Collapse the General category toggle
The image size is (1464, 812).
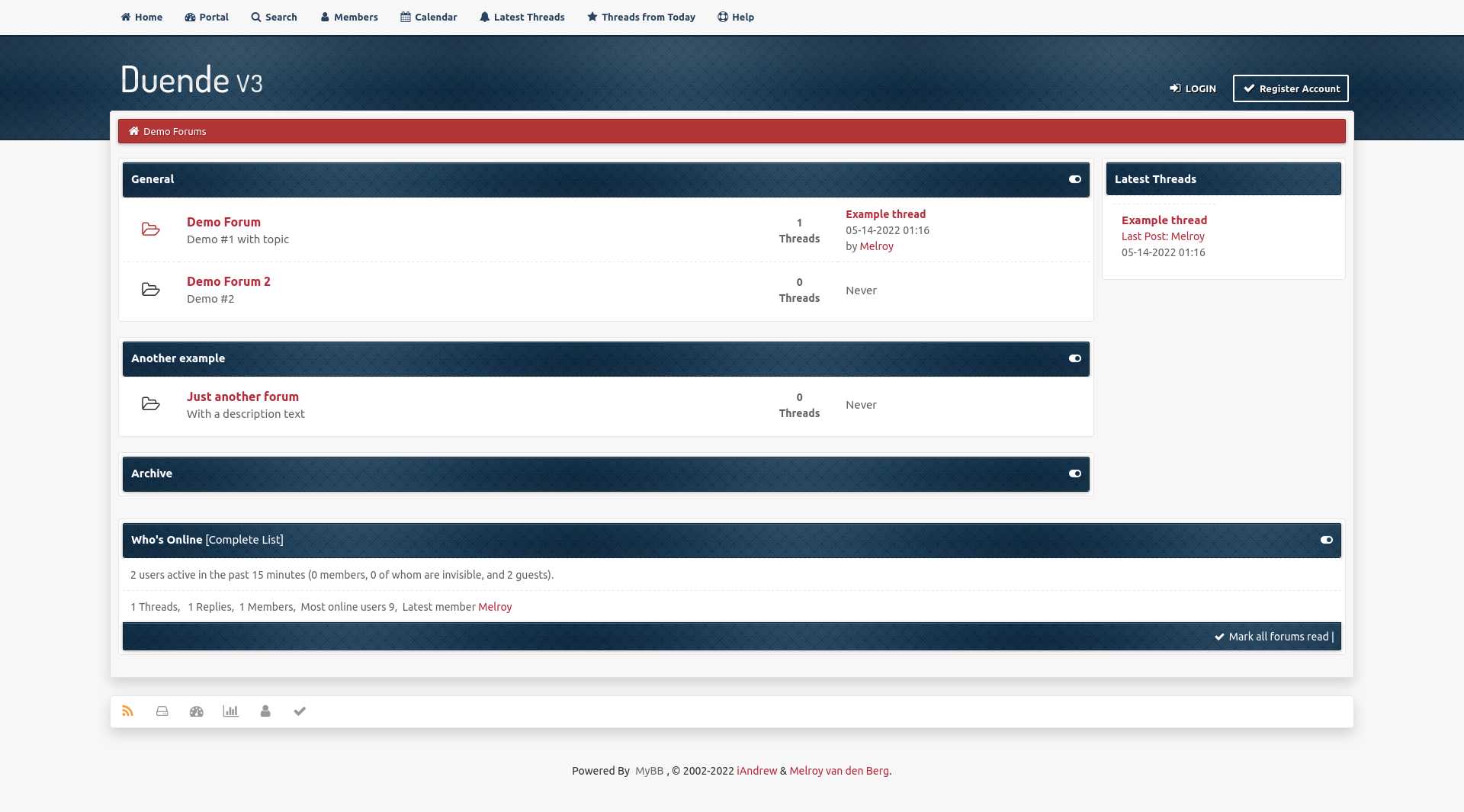1075,179
